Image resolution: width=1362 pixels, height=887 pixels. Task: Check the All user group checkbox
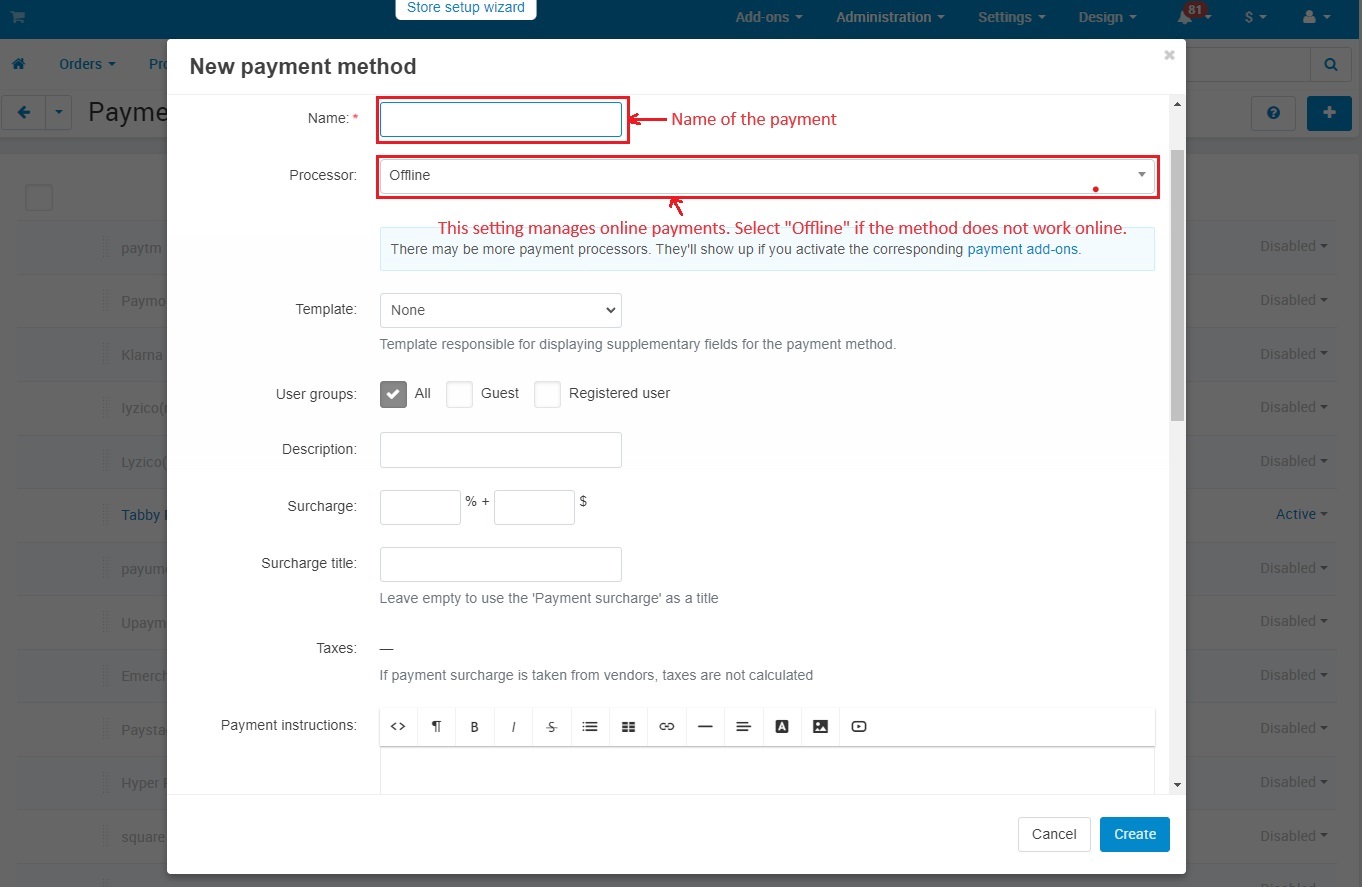point(394,394)
